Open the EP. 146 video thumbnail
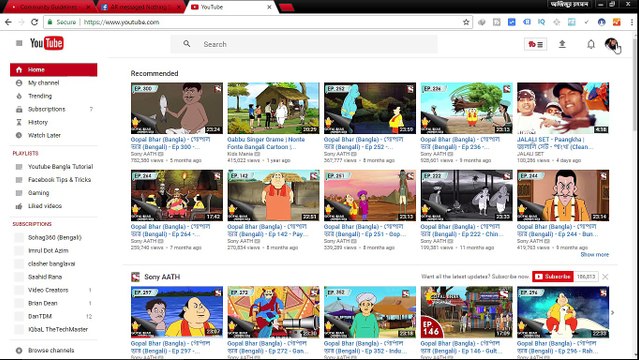The image size is (639, 360). pos(466,312)
